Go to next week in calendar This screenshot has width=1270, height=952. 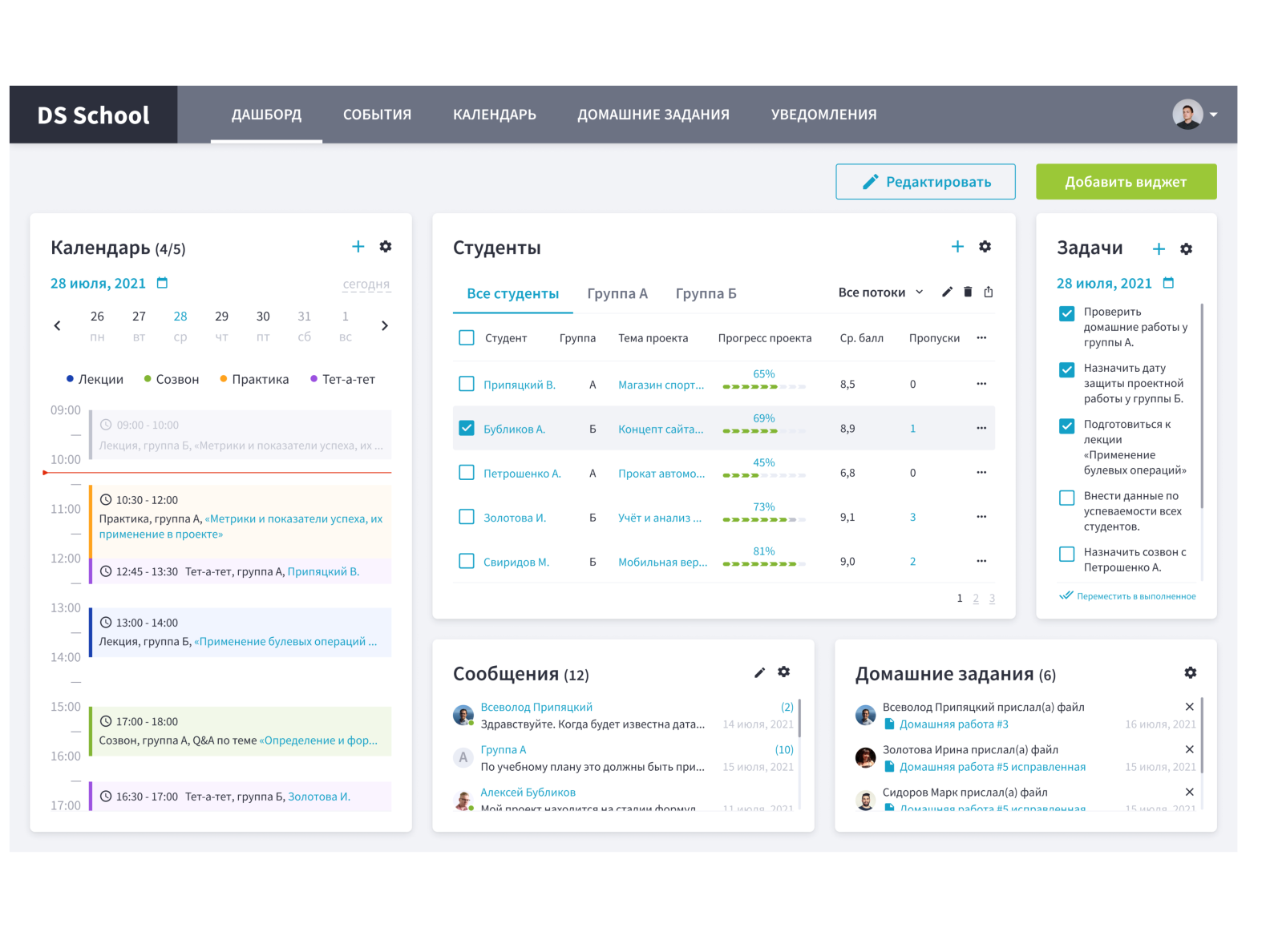(x=385, y=325)
